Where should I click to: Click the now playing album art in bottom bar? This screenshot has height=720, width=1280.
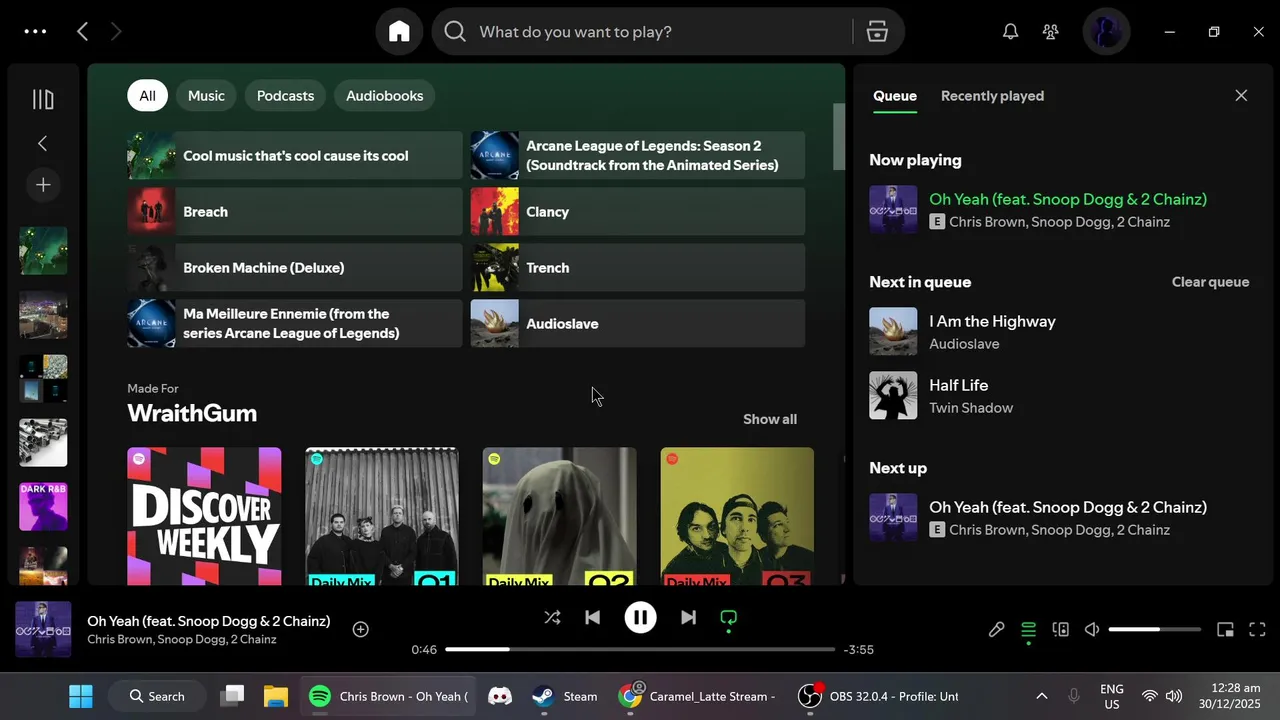click(x=43, y=629)
